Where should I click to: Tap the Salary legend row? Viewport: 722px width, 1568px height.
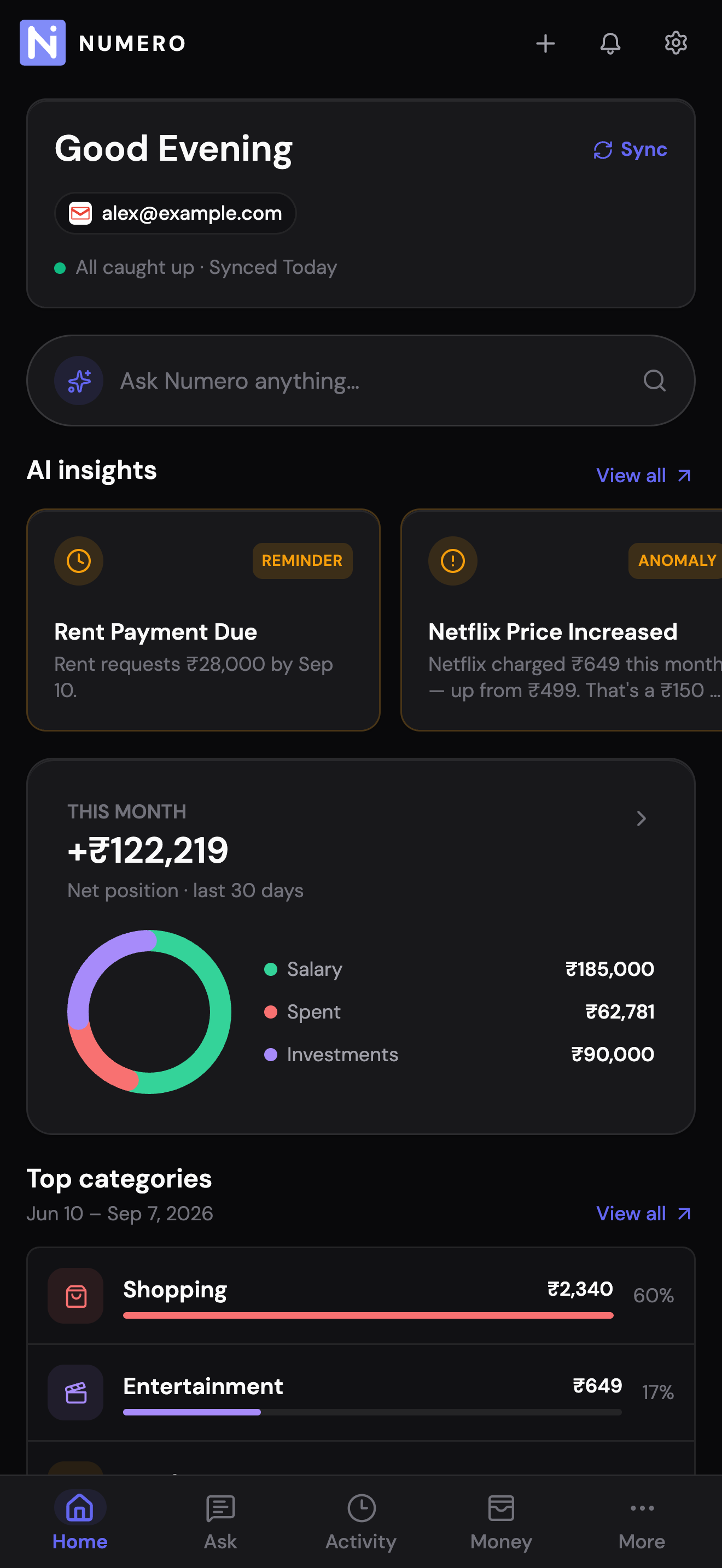pyautogui.click(x=459, y=969)
